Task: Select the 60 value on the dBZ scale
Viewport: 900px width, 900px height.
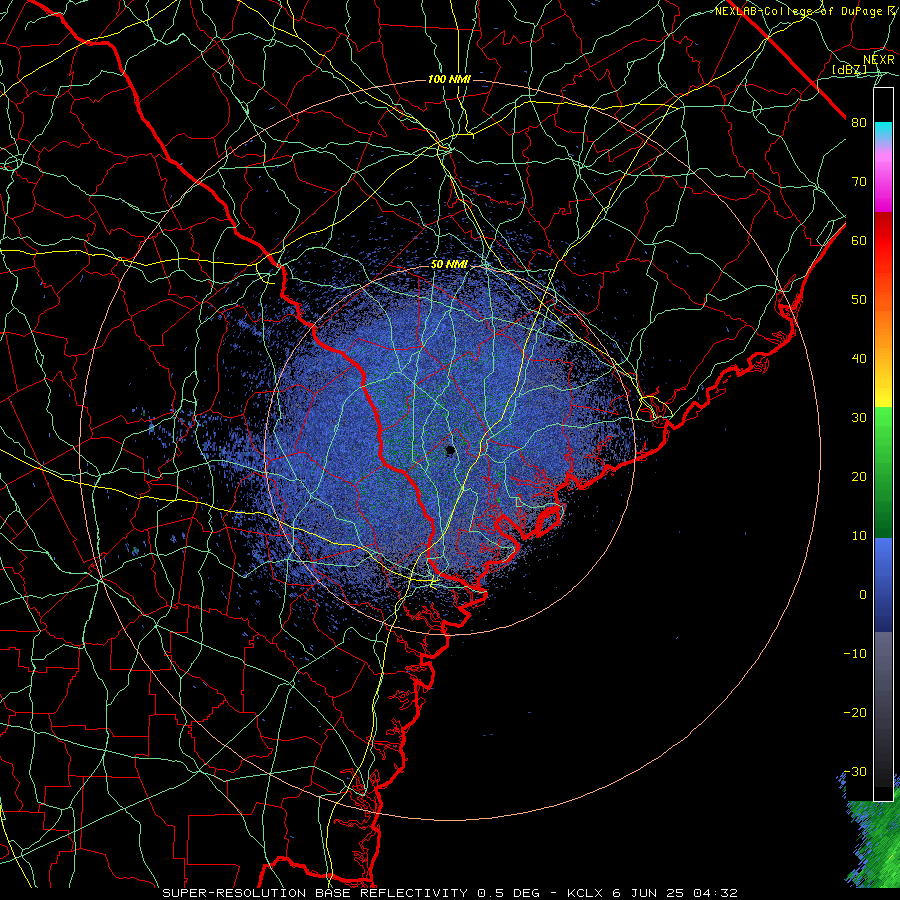Action: [x=859, y=240]
